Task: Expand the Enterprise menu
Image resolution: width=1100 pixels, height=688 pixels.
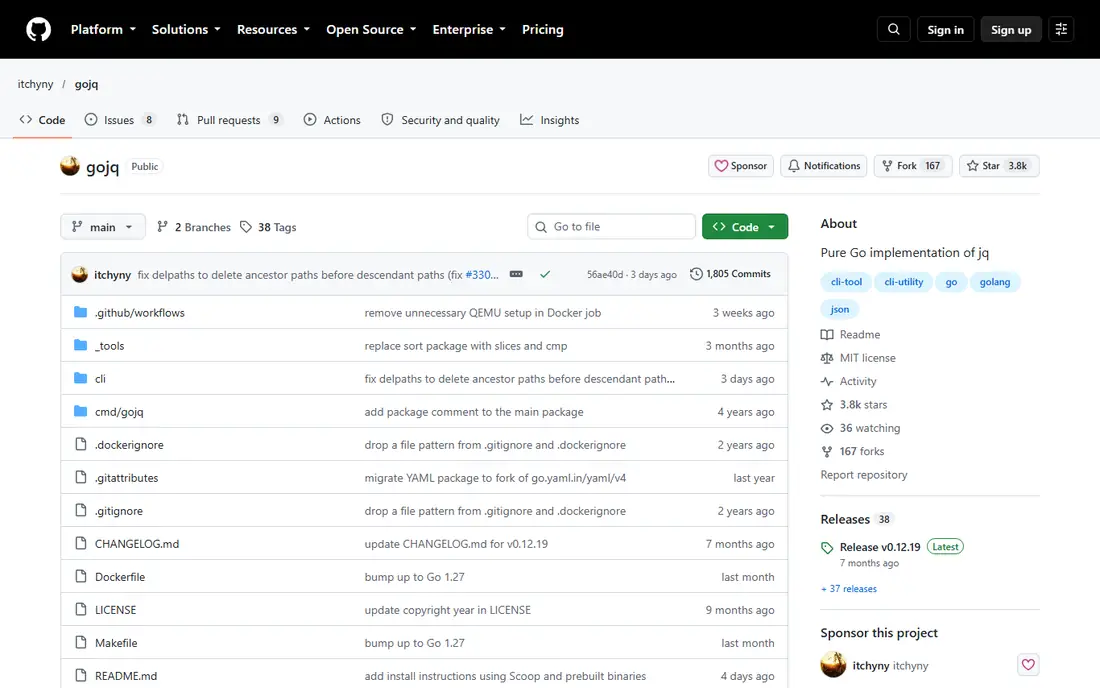Action: click(469, 29)
